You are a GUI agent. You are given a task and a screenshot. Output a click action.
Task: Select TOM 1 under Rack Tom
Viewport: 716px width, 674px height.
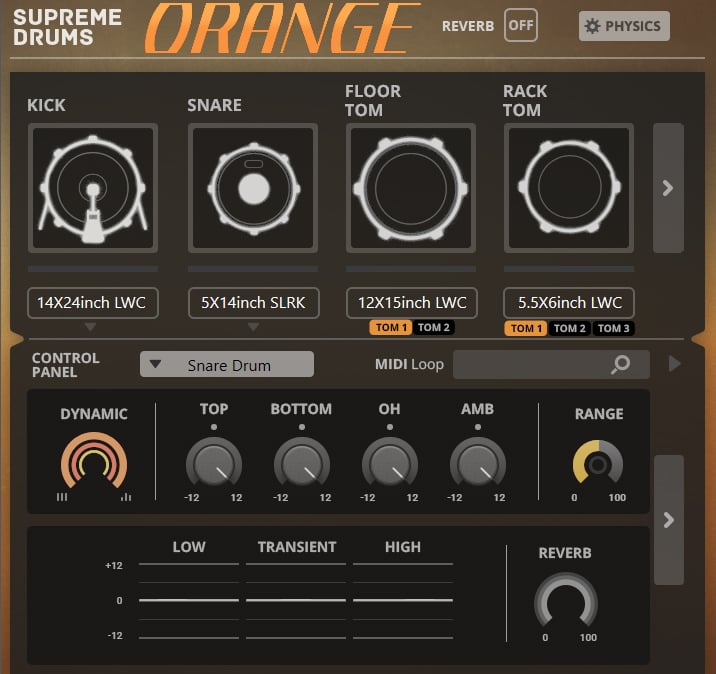526,329
